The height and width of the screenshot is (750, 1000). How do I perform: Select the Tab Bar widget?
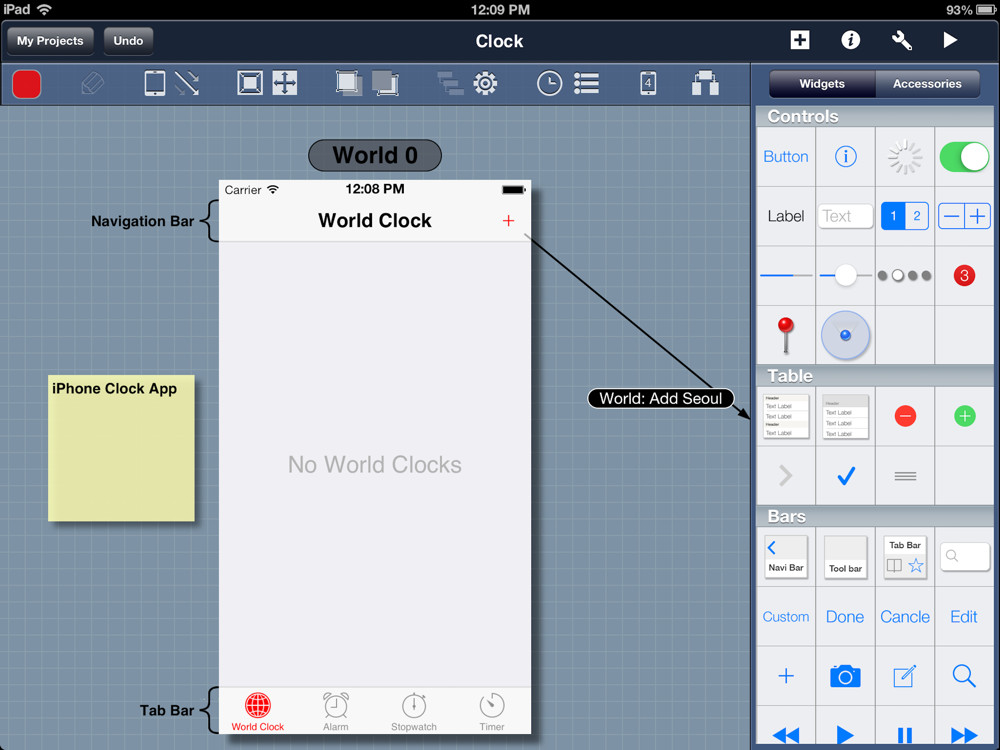coord(905,557)
